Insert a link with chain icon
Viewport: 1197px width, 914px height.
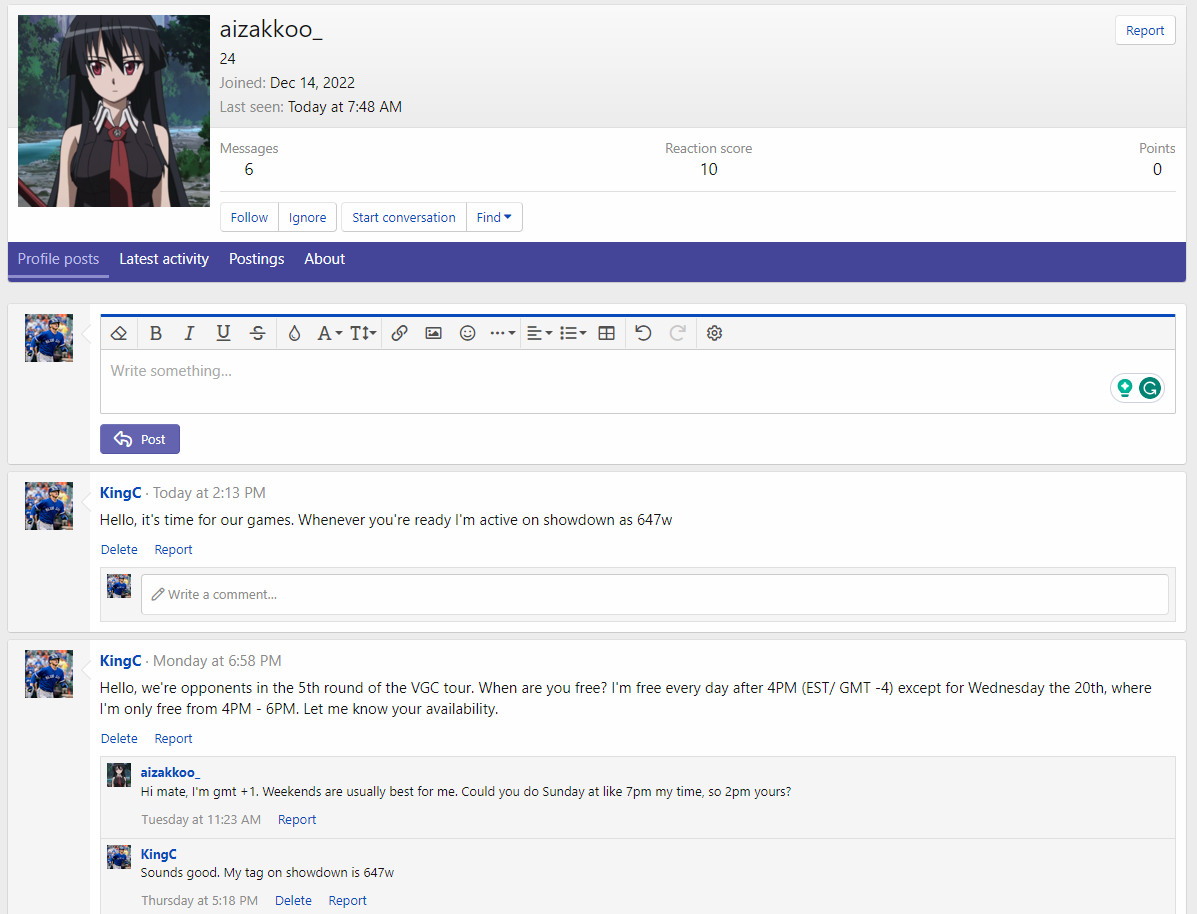[399, 333]
